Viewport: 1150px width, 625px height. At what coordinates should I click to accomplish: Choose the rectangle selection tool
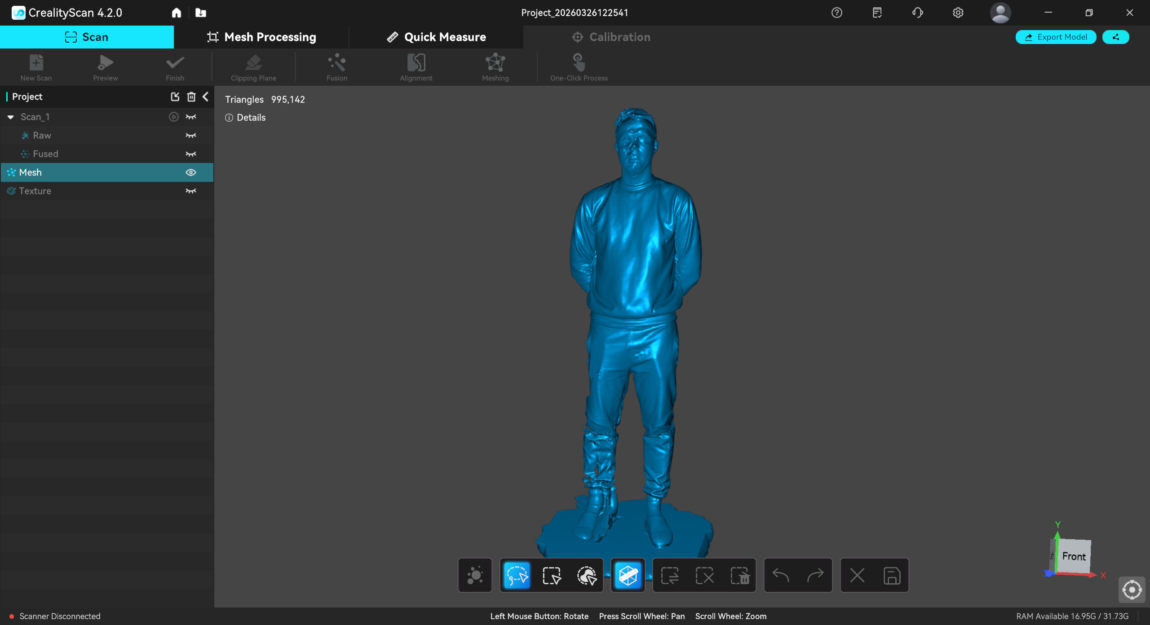point(552,575)
